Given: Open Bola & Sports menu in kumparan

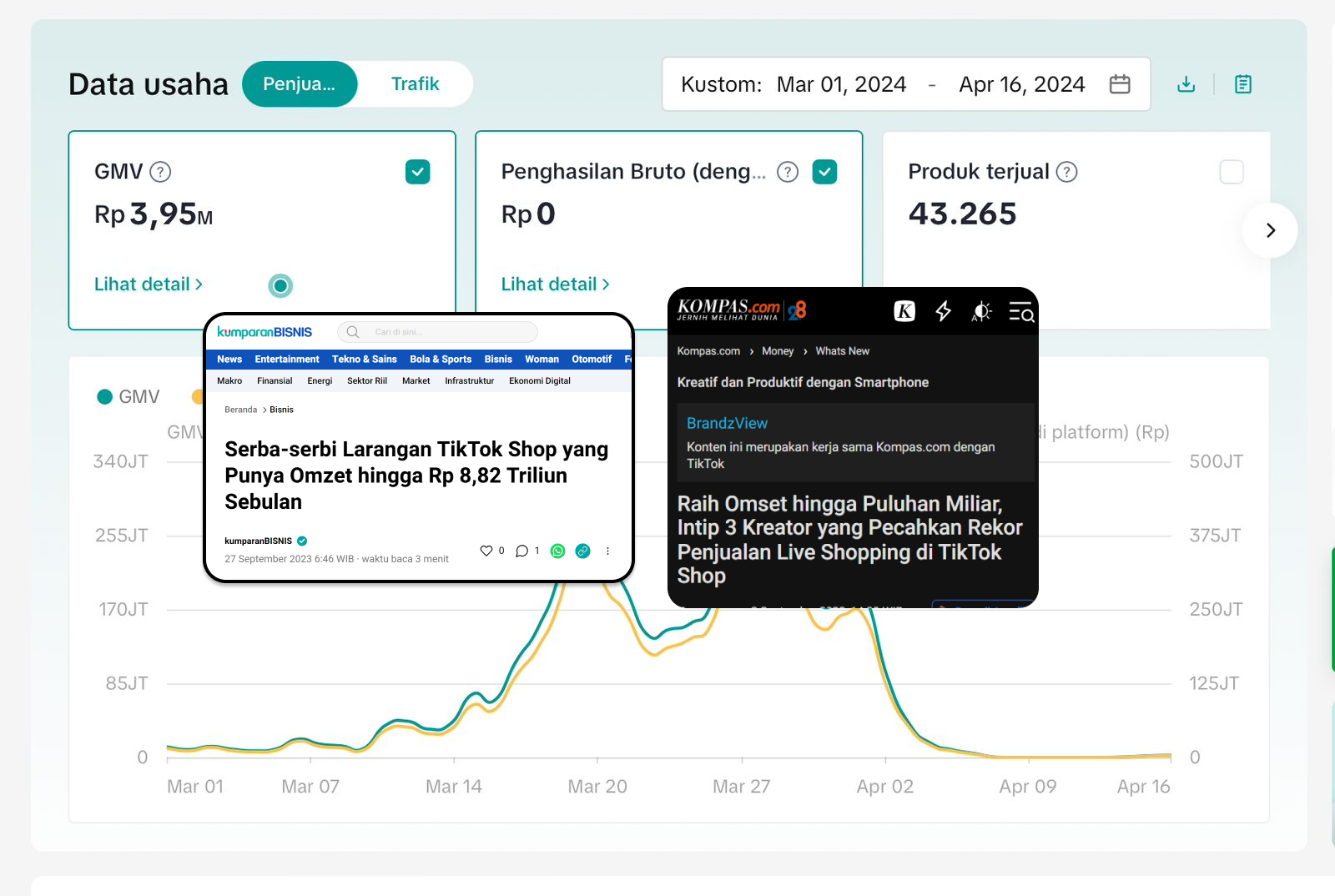Looking at the screenshot, I should coord(441,360).
